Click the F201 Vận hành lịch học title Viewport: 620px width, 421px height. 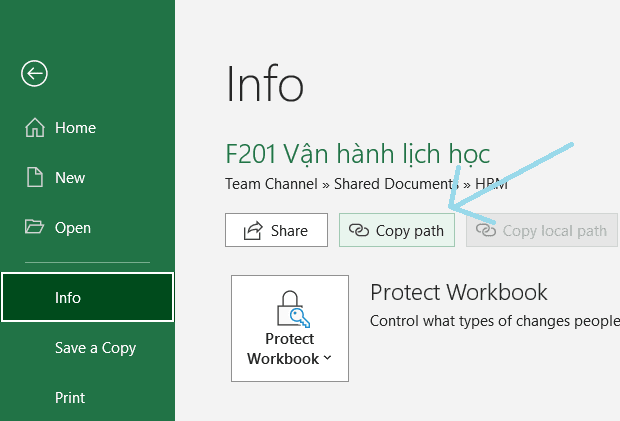[357, 154]
